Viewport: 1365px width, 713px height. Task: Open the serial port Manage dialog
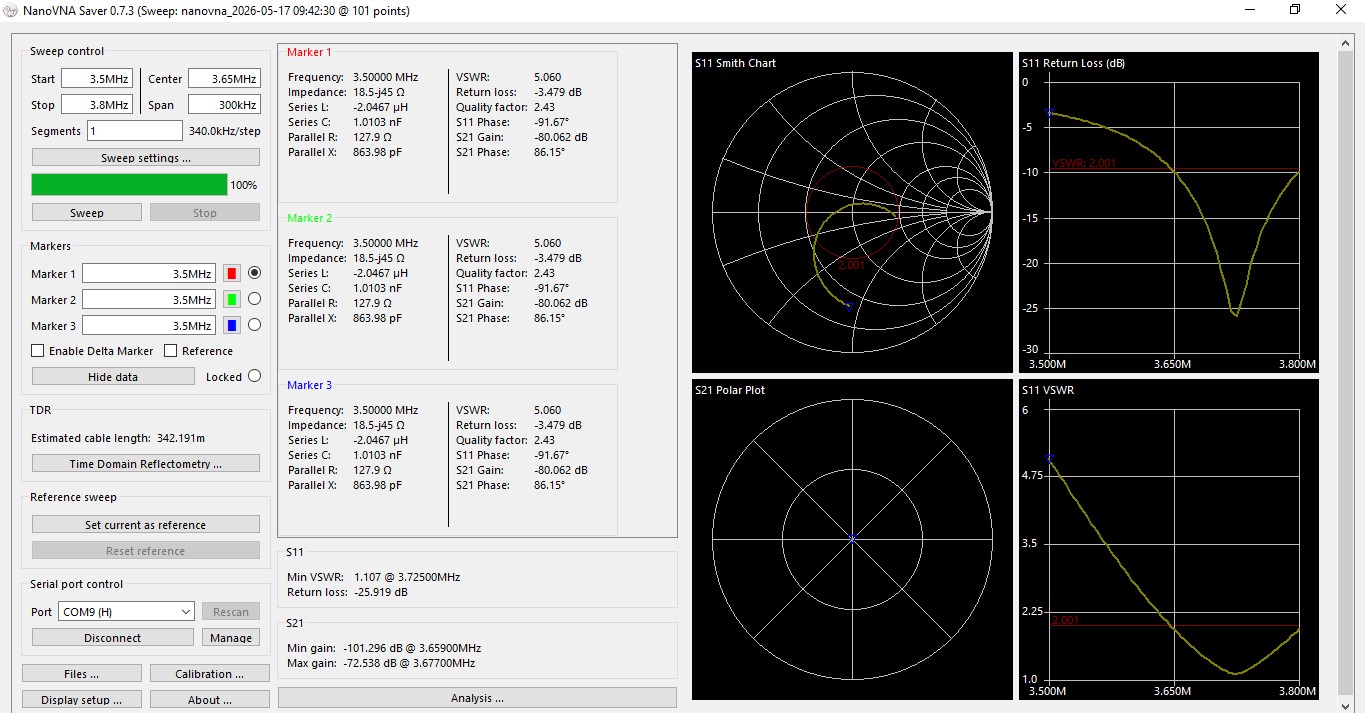pyautogui.click(x=231, y=638)
